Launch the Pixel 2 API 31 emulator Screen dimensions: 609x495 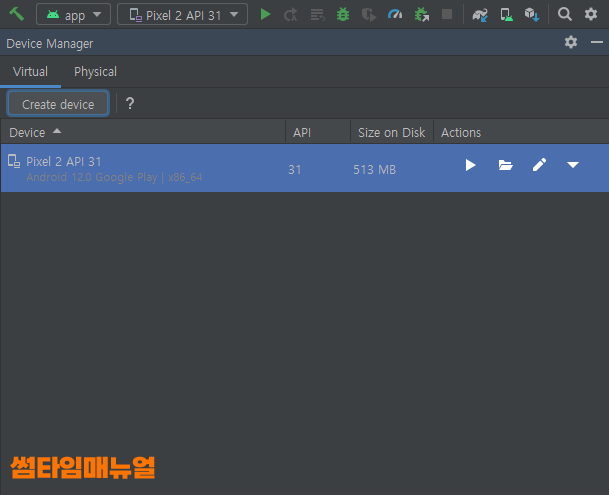(x=470, y=165)
